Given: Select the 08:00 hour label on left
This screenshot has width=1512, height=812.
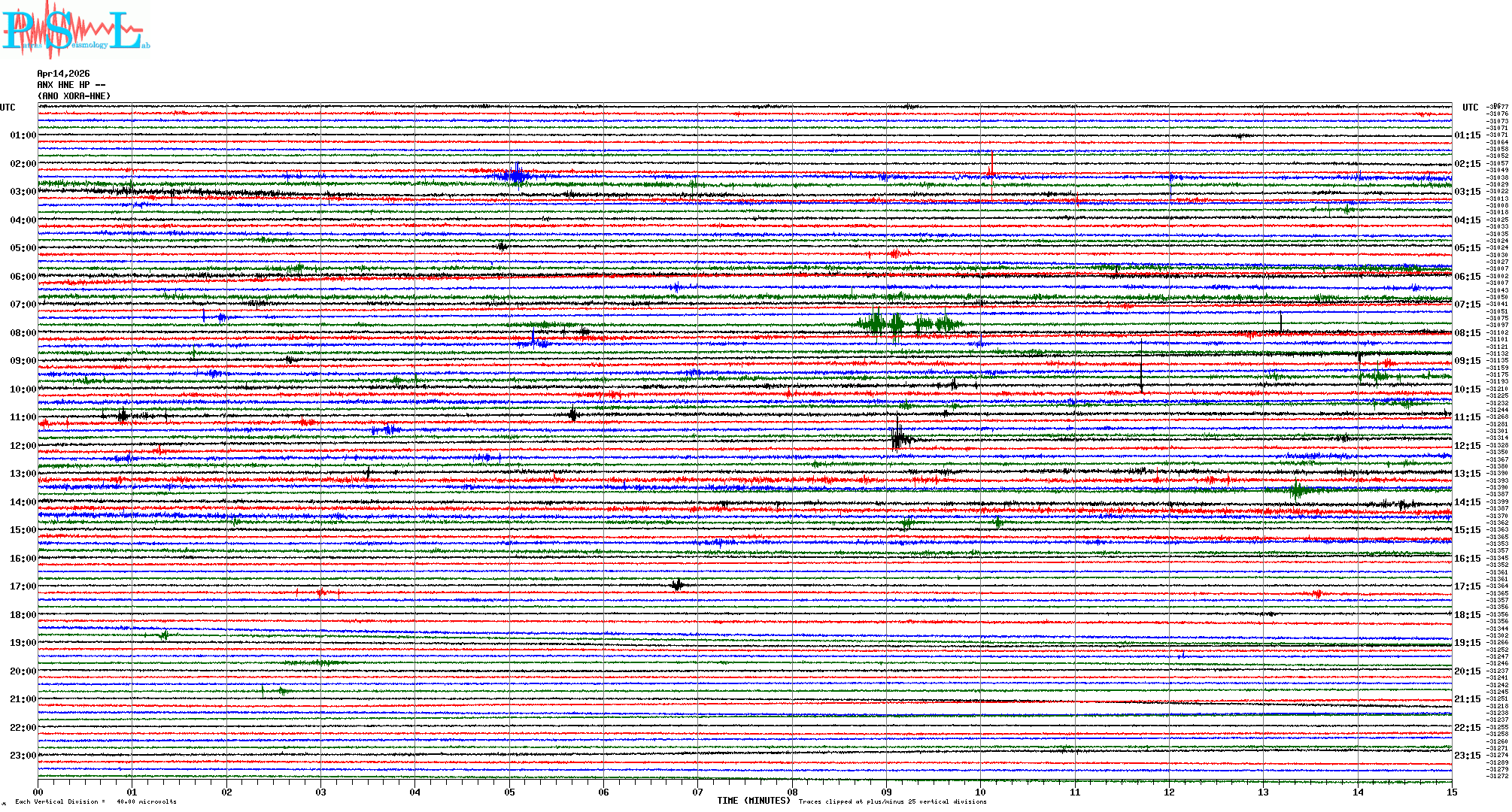Looking at the screenshot, I should 23,333.
